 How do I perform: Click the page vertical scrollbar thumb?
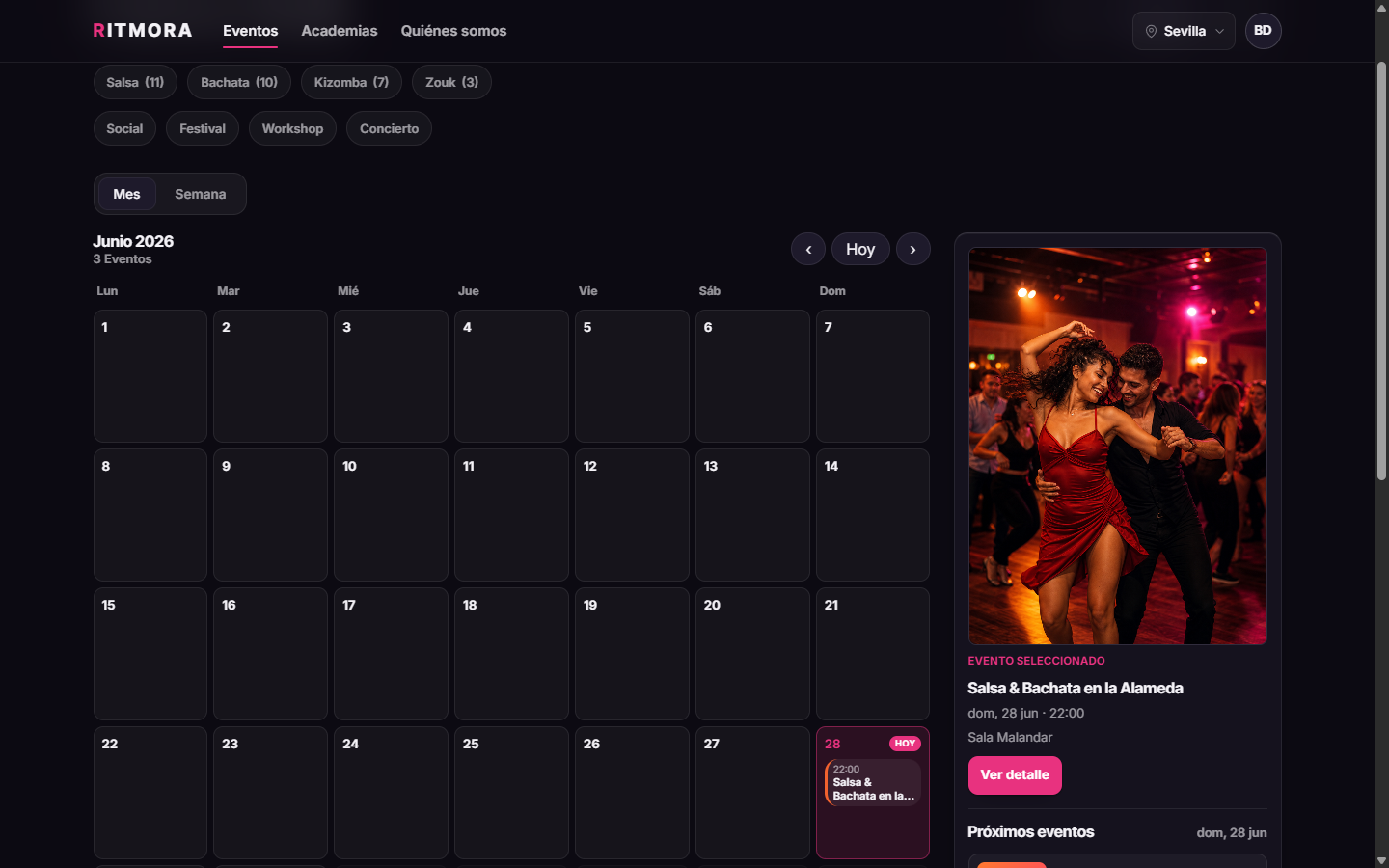[1381, 271]
